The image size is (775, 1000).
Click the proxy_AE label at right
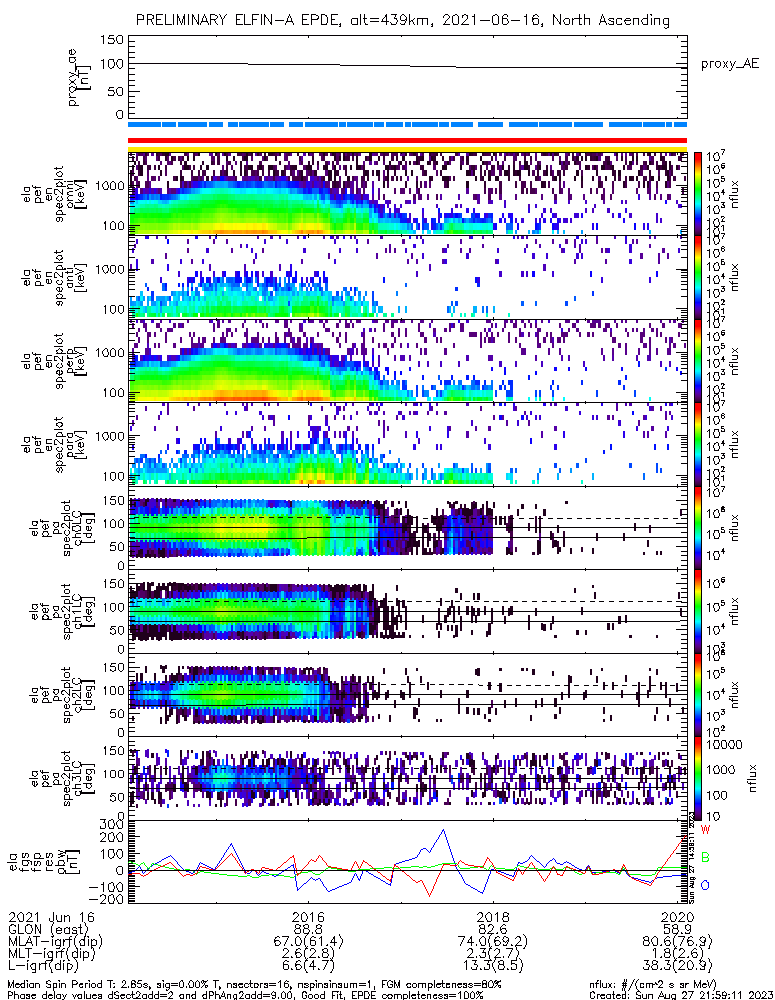730,64
